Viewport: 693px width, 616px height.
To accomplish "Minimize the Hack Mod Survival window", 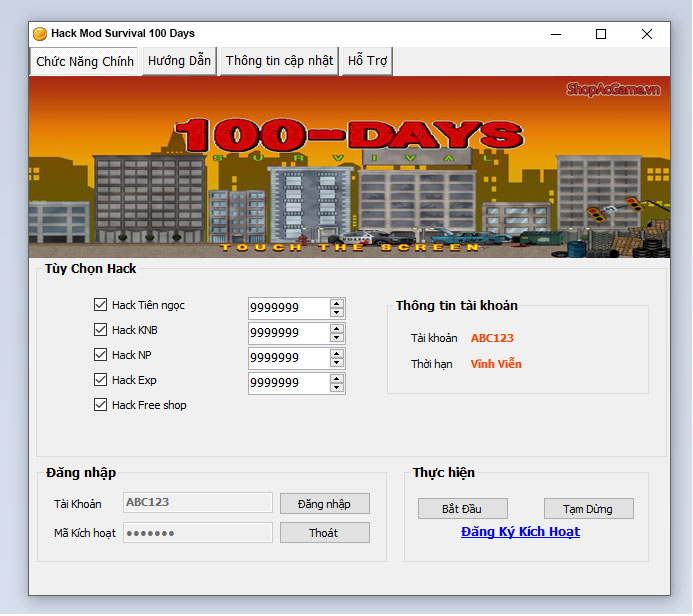I will [556, 34].
